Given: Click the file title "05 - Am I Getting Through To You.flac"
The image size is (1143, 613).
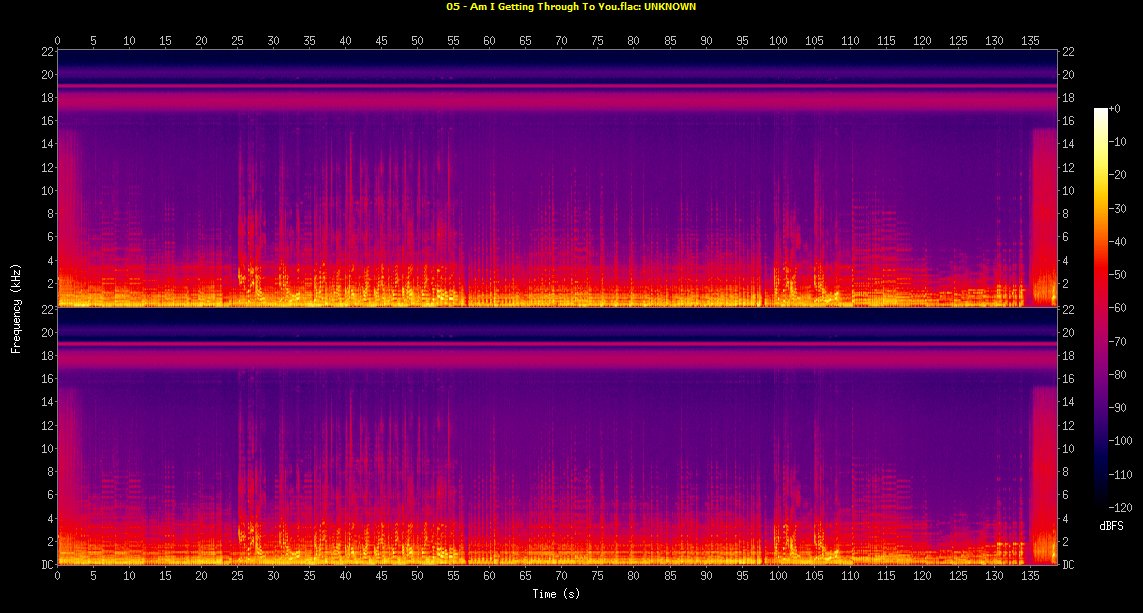Looking at the screenshot, I should [x=544, y=7].
